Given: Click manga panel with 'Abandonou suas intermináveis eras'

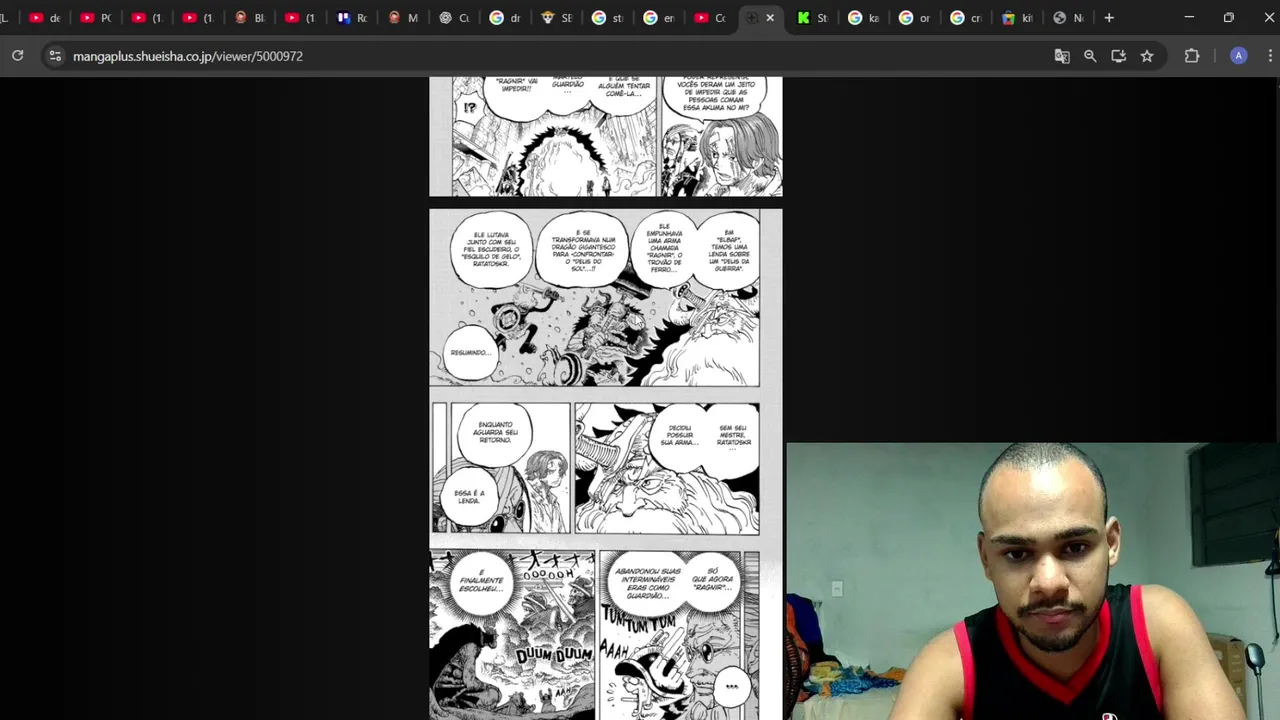Looking at the screenshot, I should (670, 635).
